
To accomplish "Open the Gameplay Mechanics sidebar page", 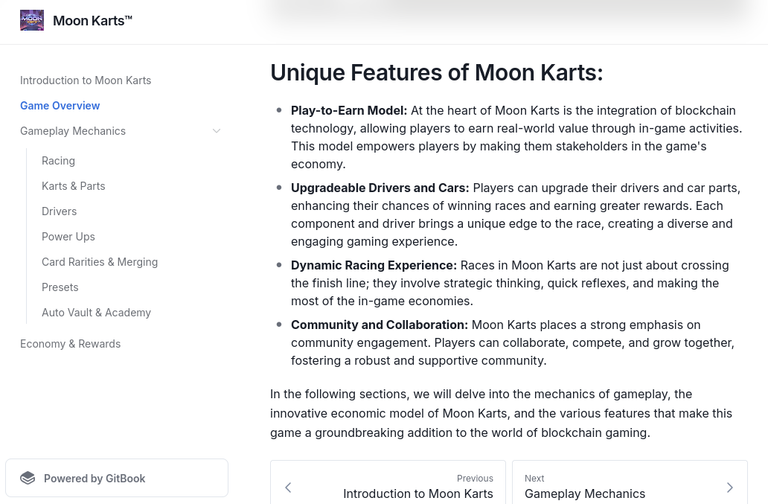I will (x=73, y=131).
